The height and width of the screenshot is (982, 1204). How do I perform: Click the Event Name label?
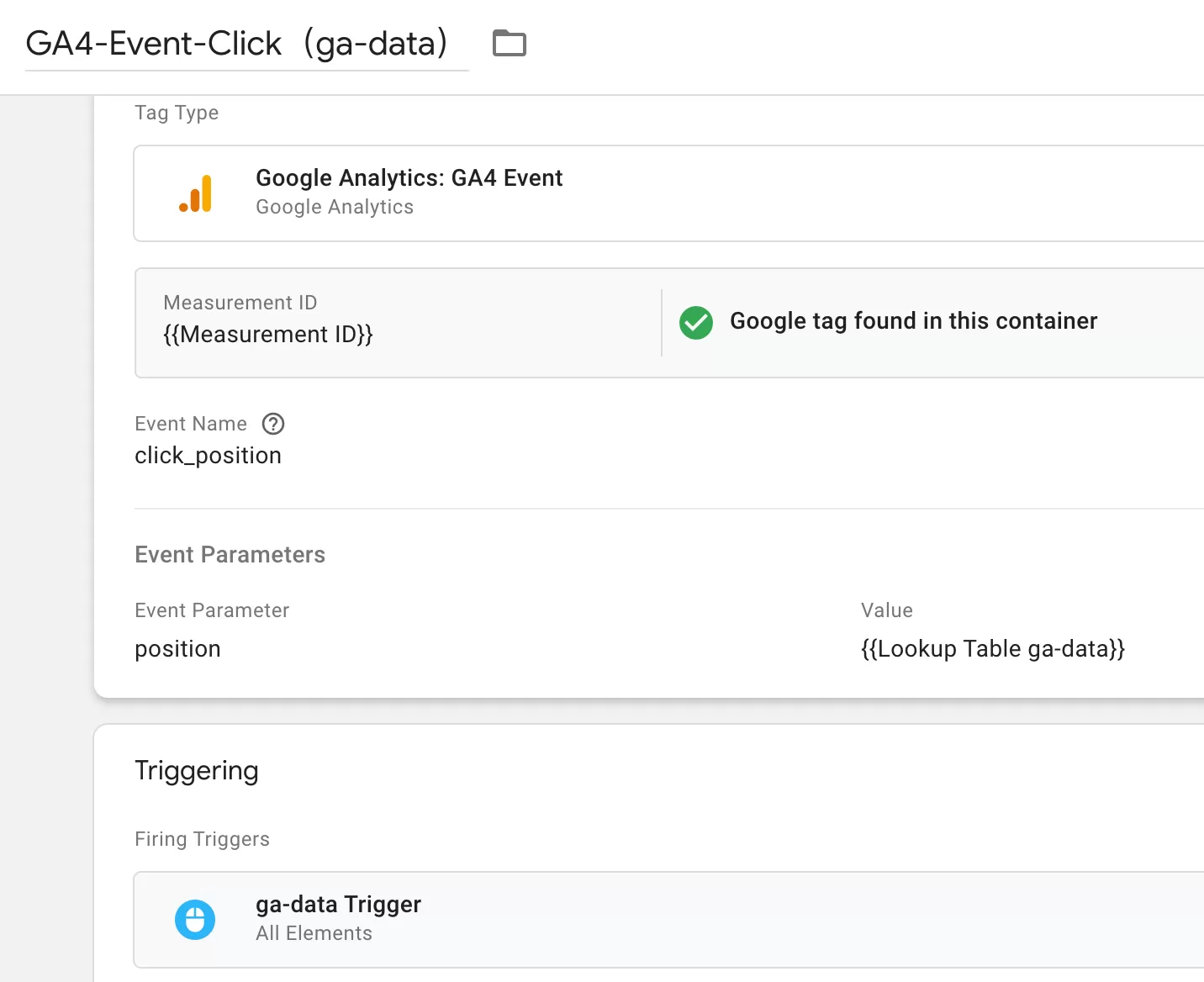tap(191, 424)
